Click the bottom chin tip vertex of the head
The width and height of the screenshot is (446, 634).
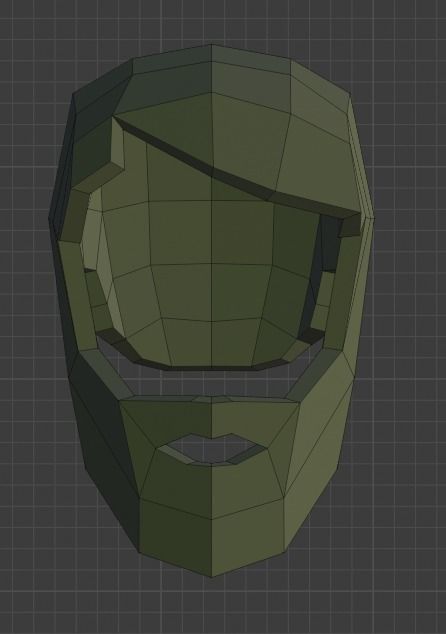(211, 577)
